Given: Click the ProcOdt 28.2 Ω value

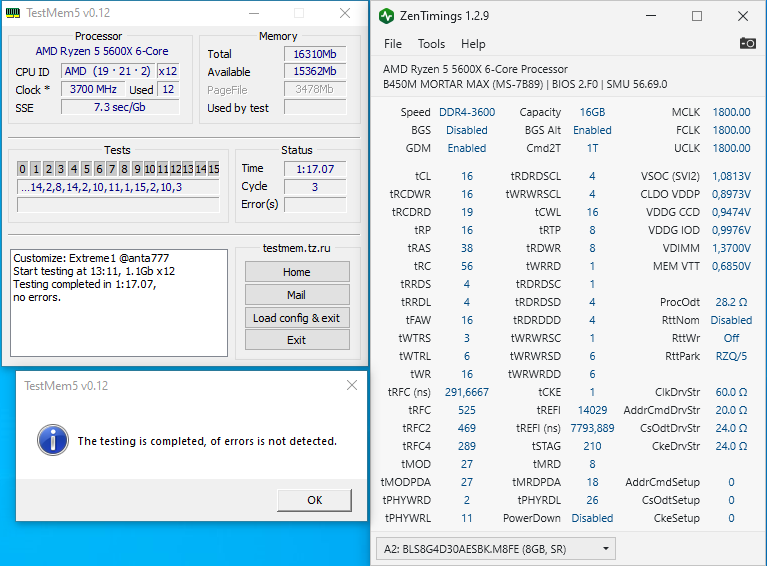Looking at the screenshot, I should tap(731, 302).
